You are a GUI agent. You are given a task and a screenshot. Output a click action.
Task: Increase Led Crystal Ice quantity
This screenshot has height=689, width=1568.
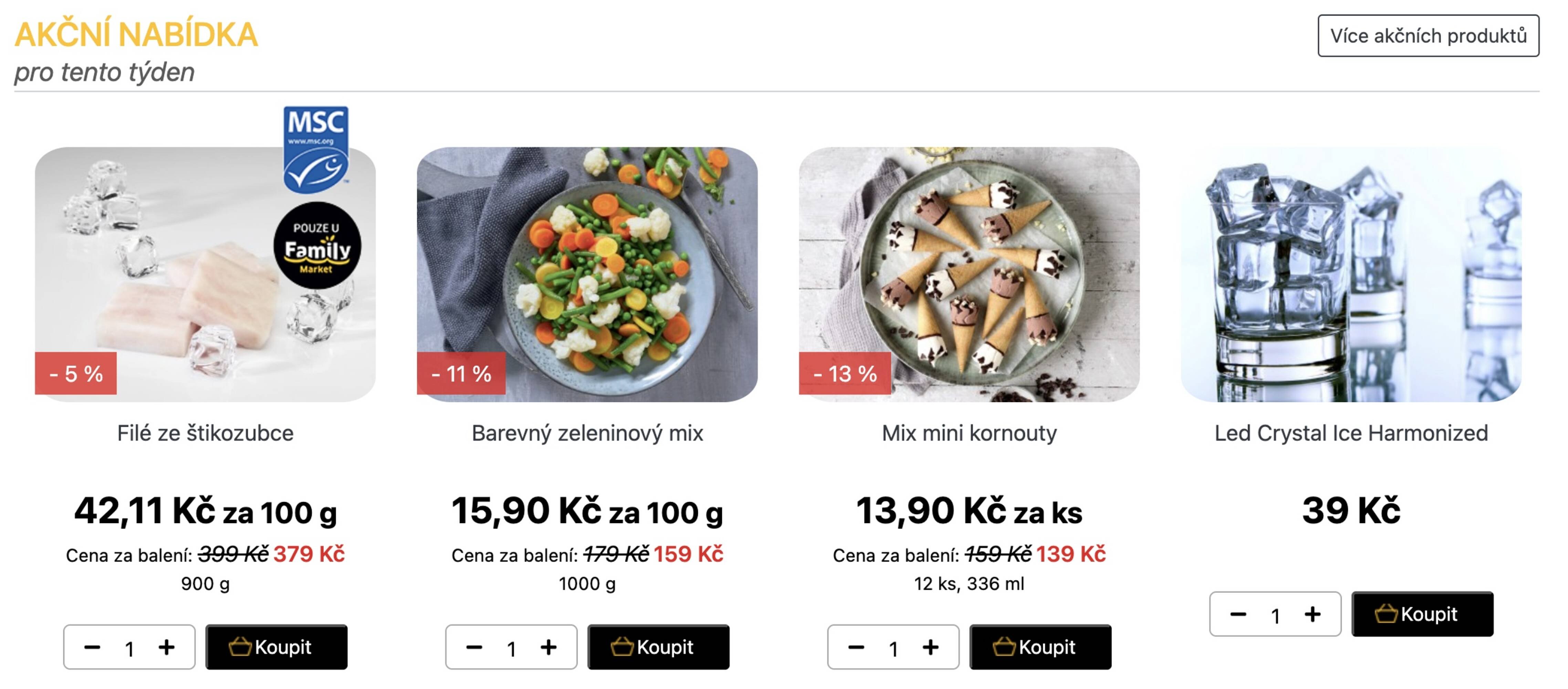tap(1313, 614)
